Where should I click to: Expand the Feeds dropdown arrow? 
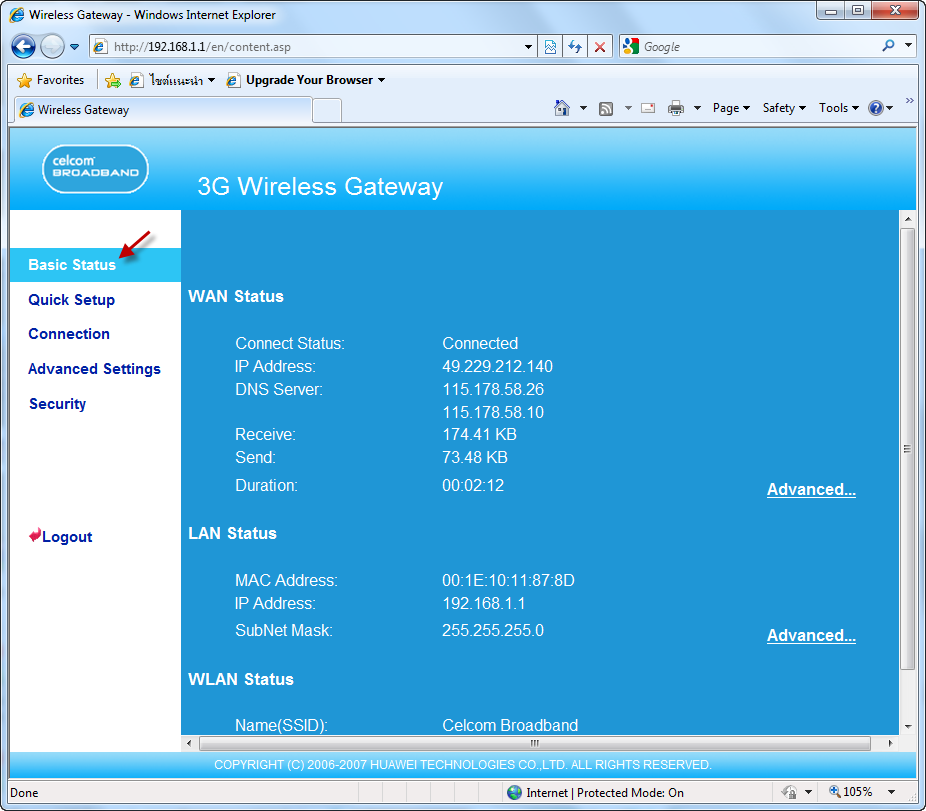(x=628, y=108)
